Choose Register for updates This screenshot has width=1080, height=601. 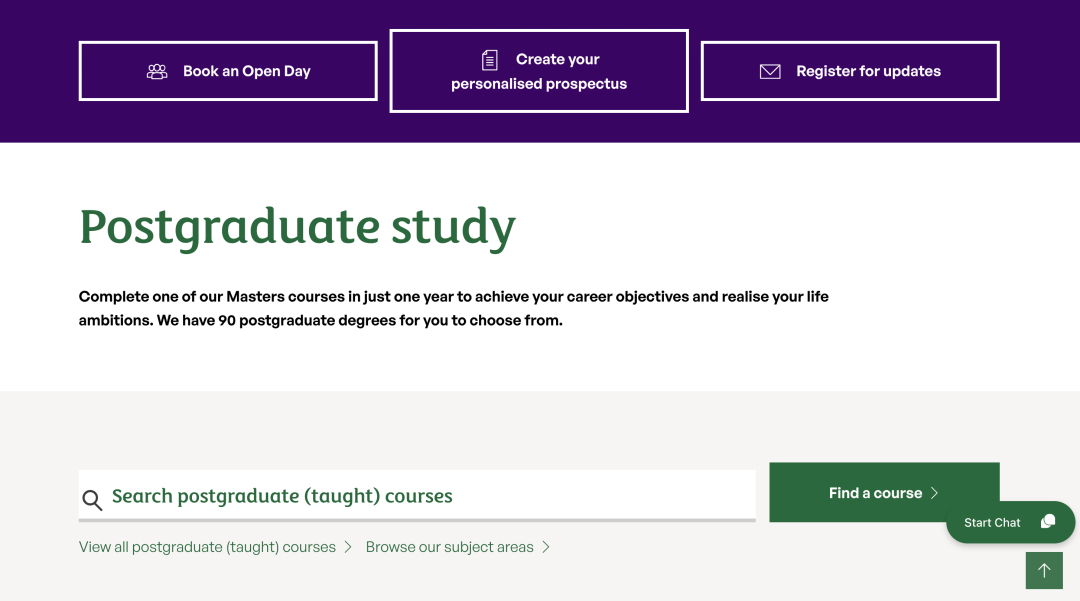coord(850,71)
